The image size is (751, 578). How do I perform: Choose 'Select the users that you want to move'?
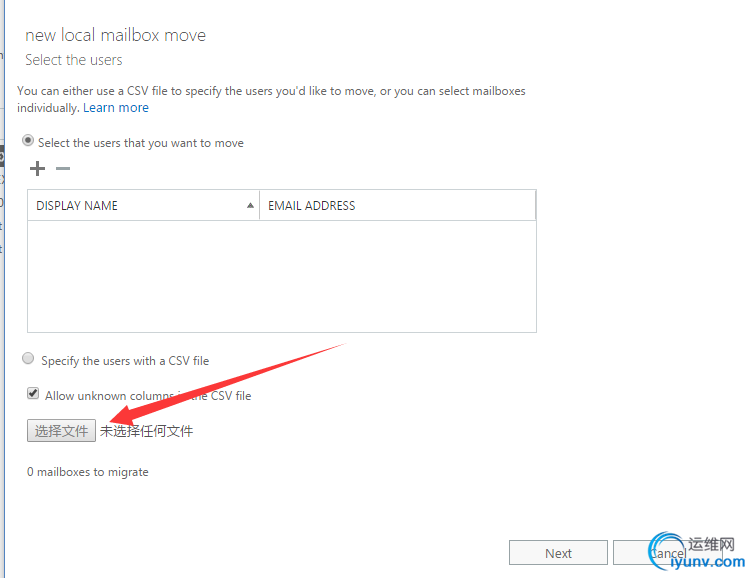28,141
